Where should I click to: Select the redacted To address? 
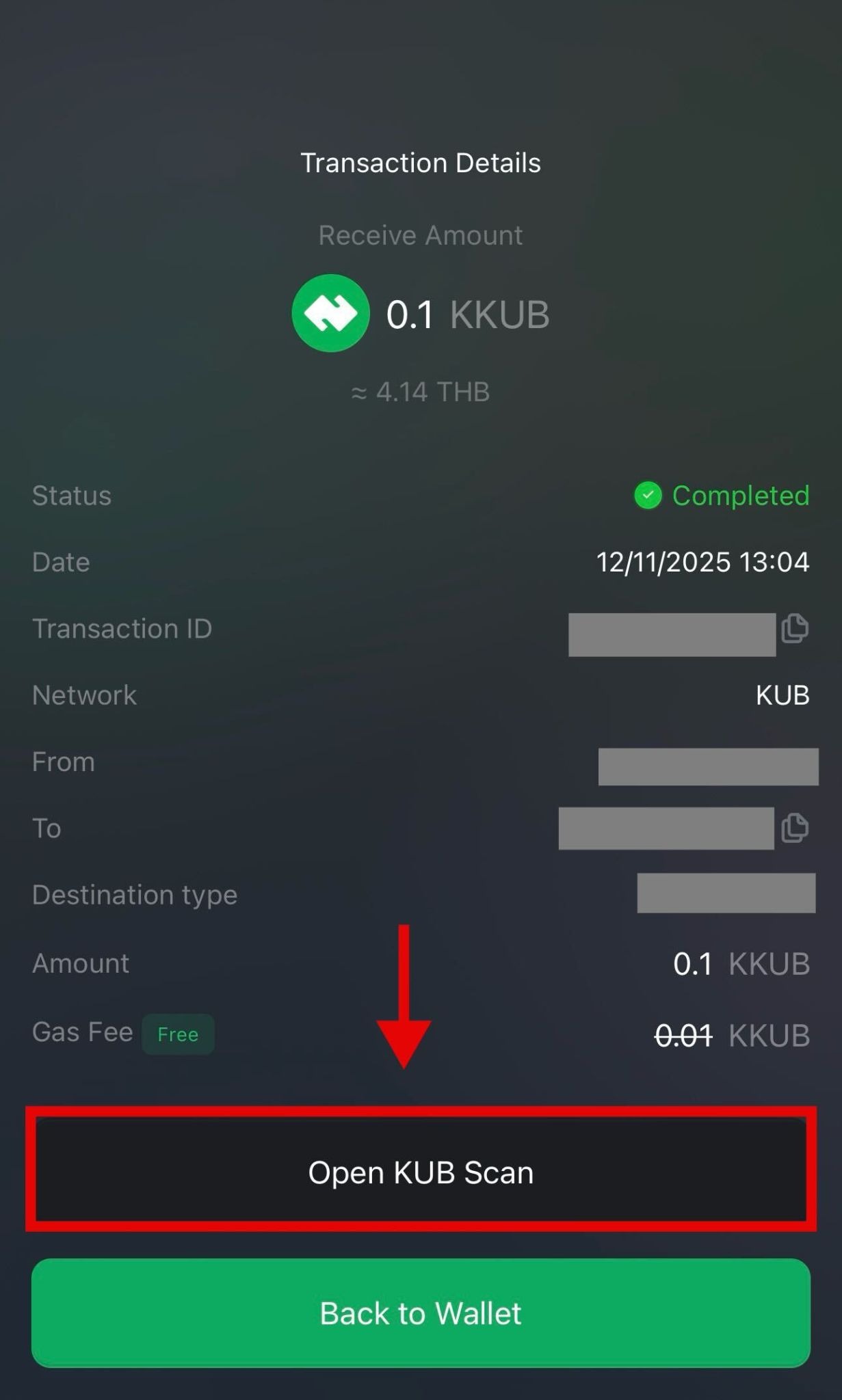pos(666,829)
